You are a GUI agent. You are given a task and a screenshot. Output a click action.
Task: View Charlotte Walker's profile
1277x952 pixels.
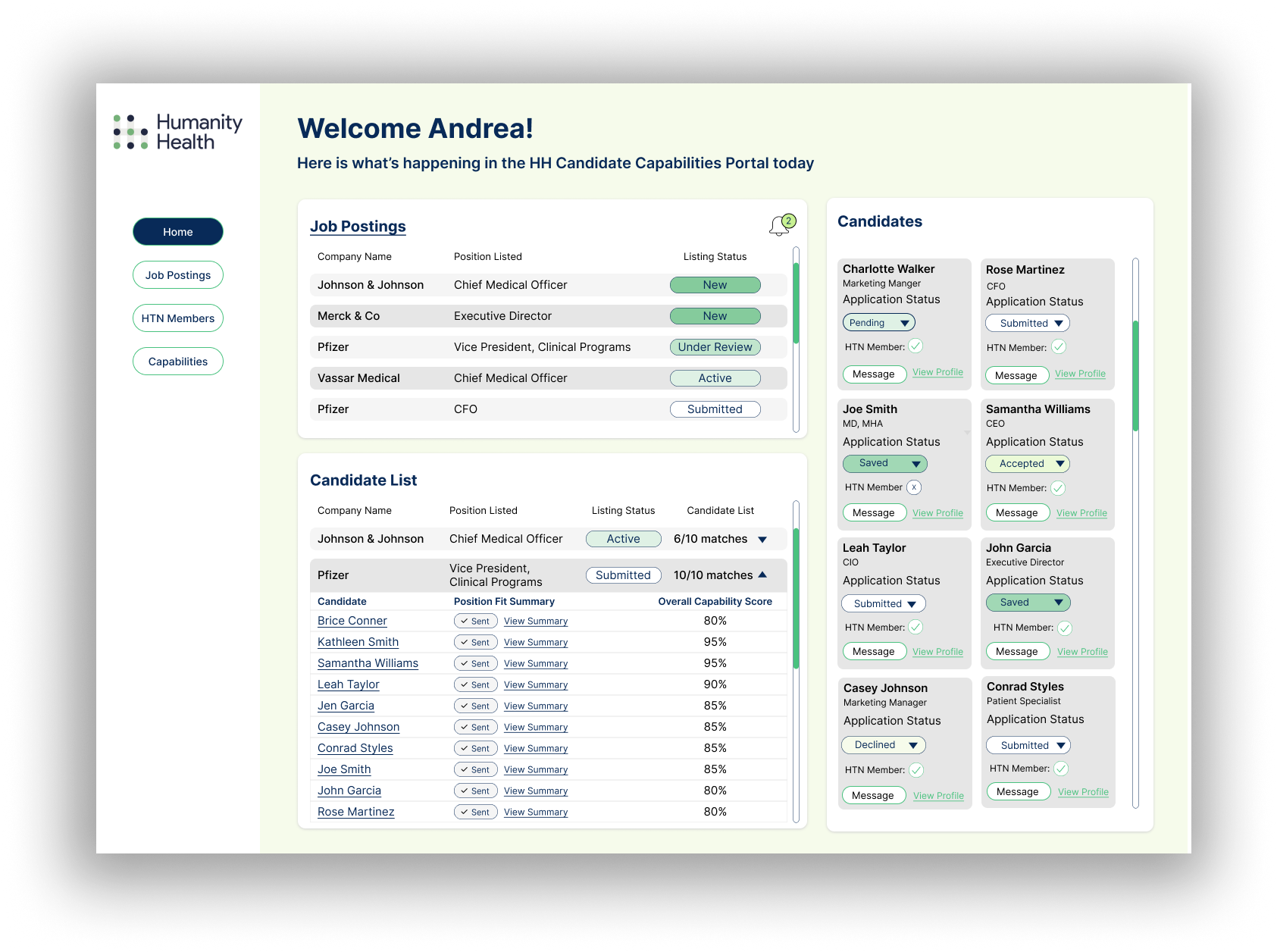(x=937, y=372)
